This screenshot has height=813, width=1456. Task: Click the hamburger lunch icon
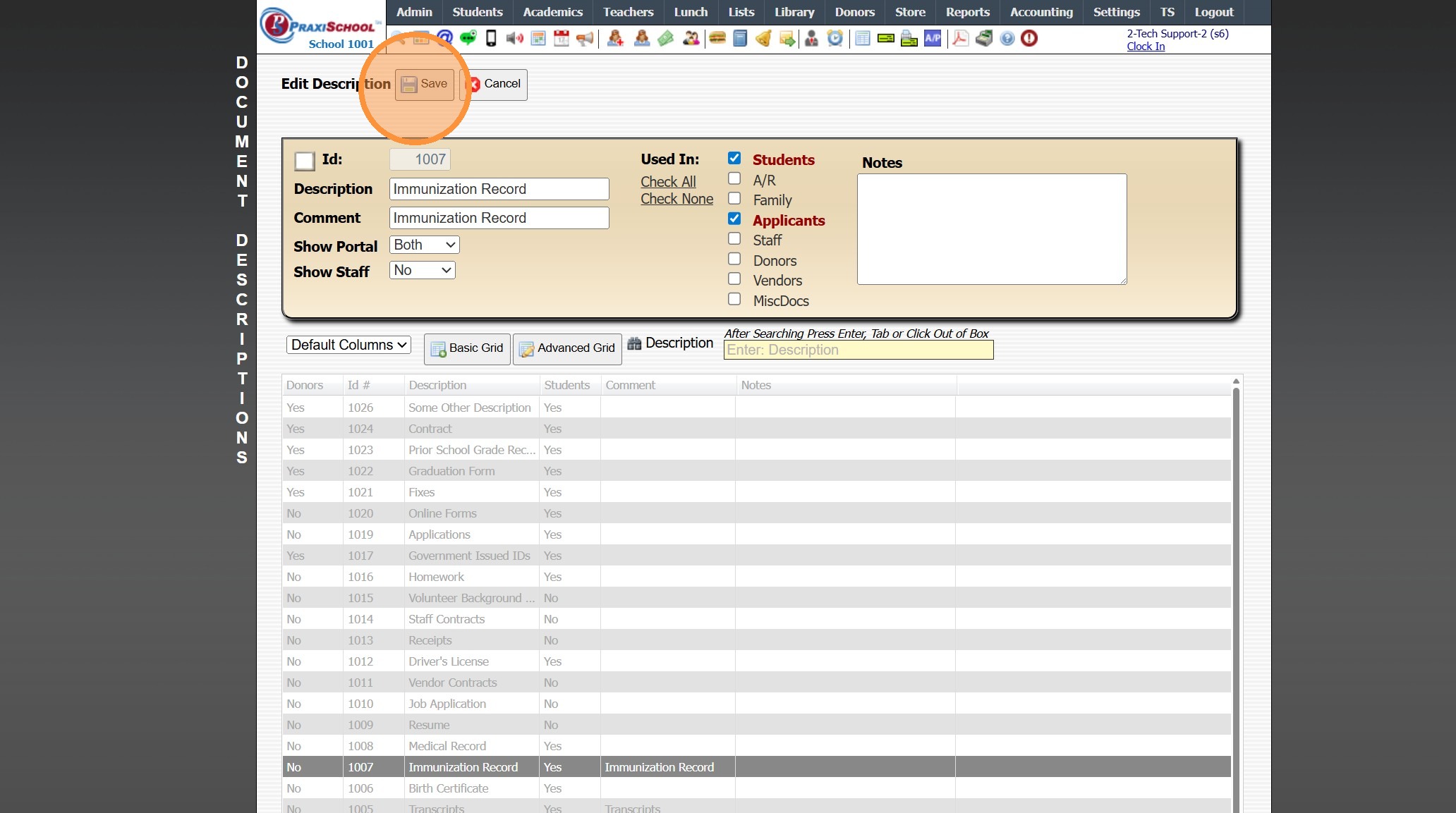coord(717,38)
